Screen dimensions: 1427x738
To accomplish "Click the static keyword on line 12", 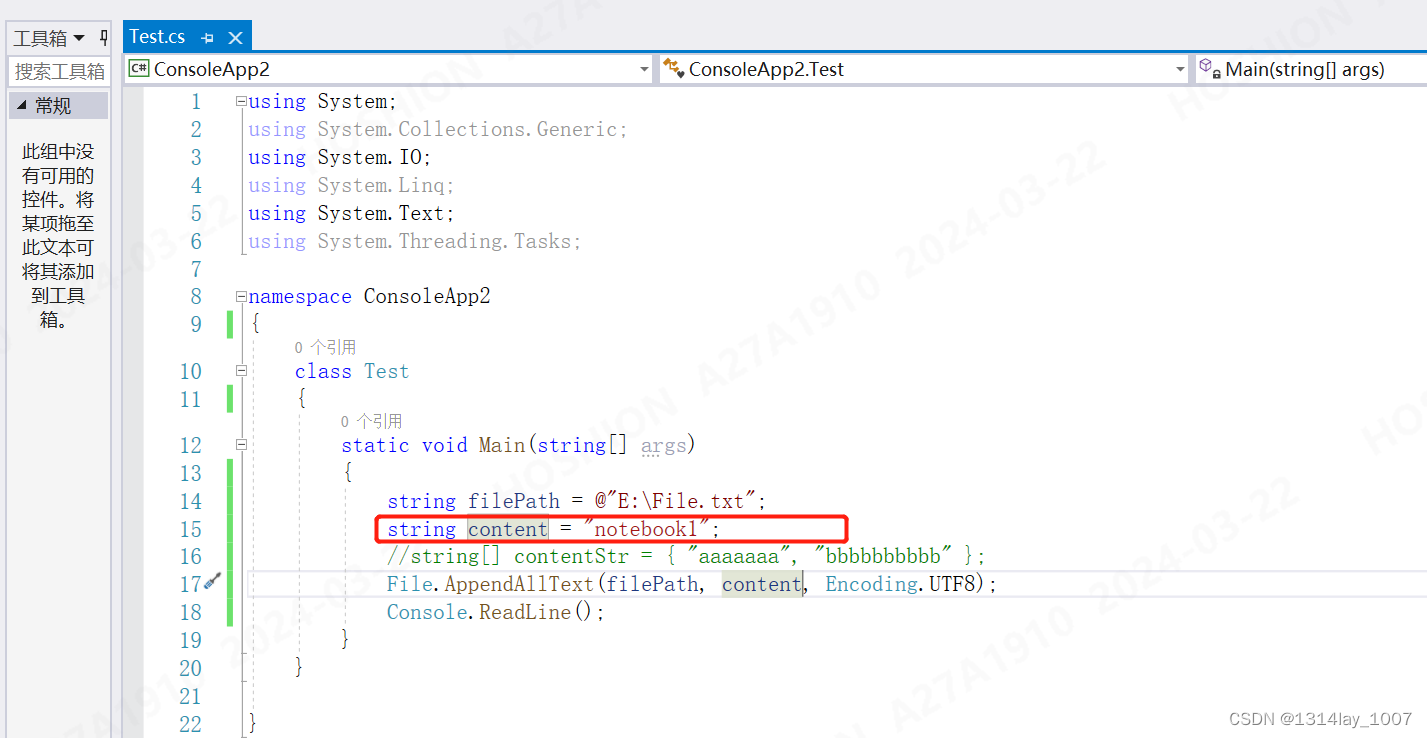I will point(375,445).
